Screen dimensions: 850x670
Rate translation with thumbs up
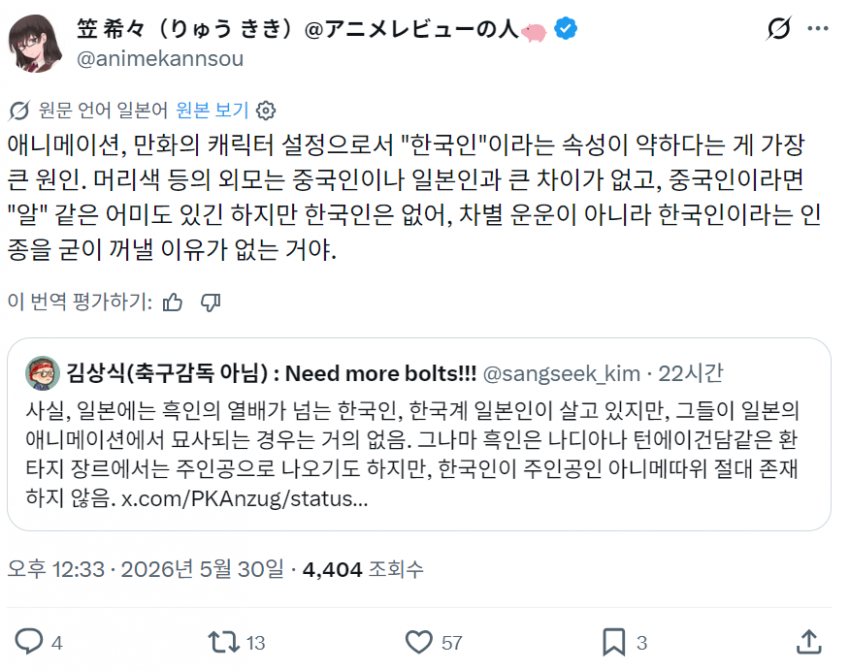coord(172,302)
